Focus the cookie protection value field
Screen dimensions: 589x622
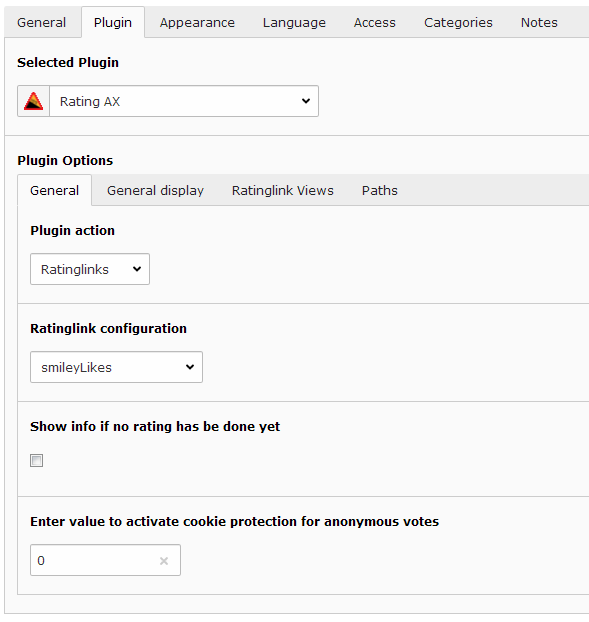(x=106, y=560)
